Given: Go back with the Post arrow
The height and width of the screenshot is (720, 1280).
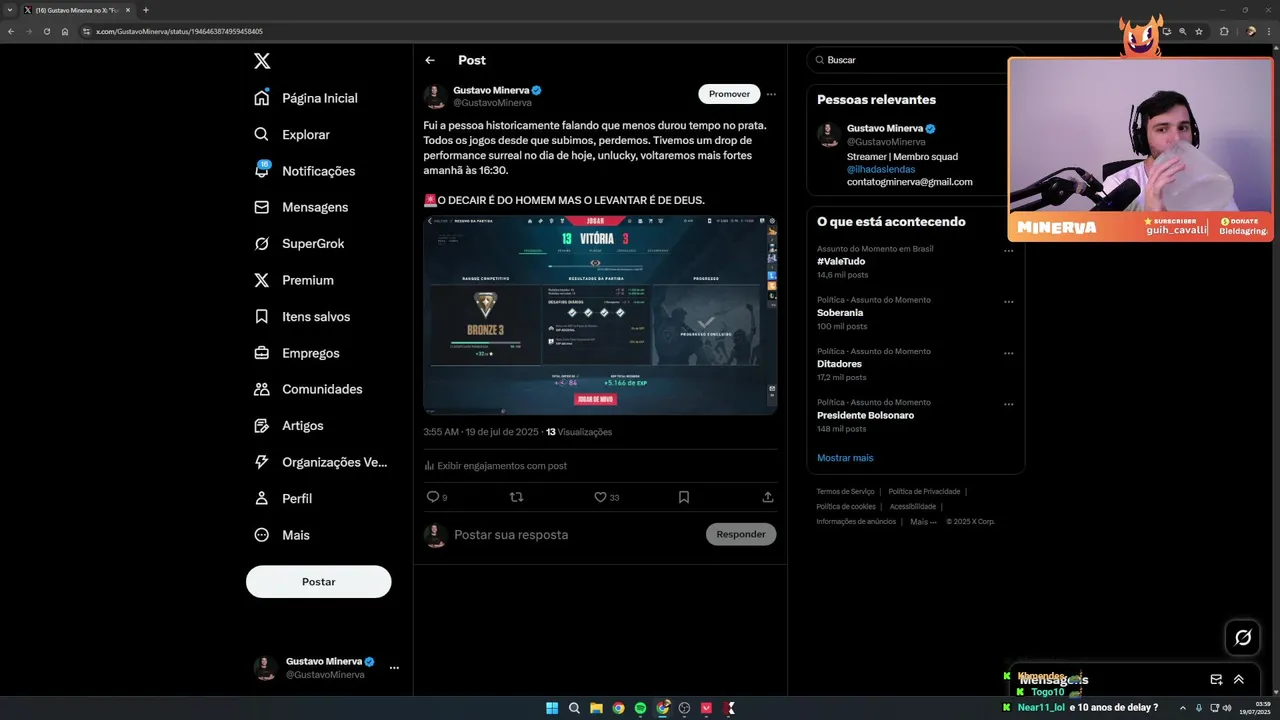Looking at the screenshot, I should pos(430,60).
